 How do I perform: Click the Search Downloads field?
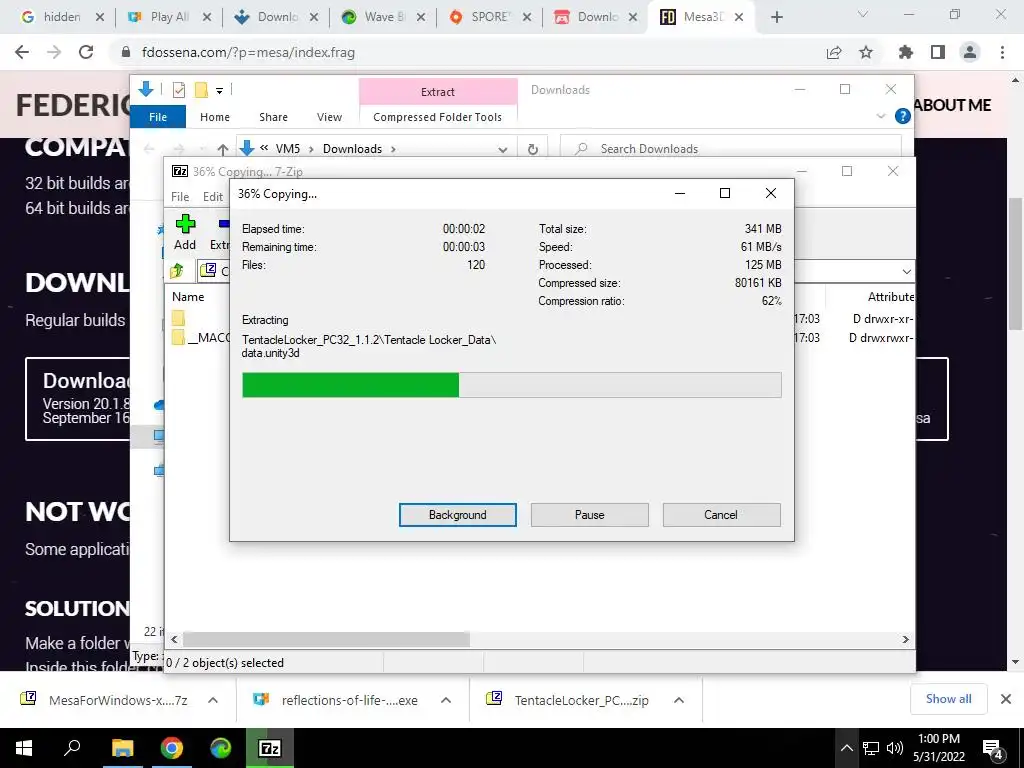tap(731, 149)
